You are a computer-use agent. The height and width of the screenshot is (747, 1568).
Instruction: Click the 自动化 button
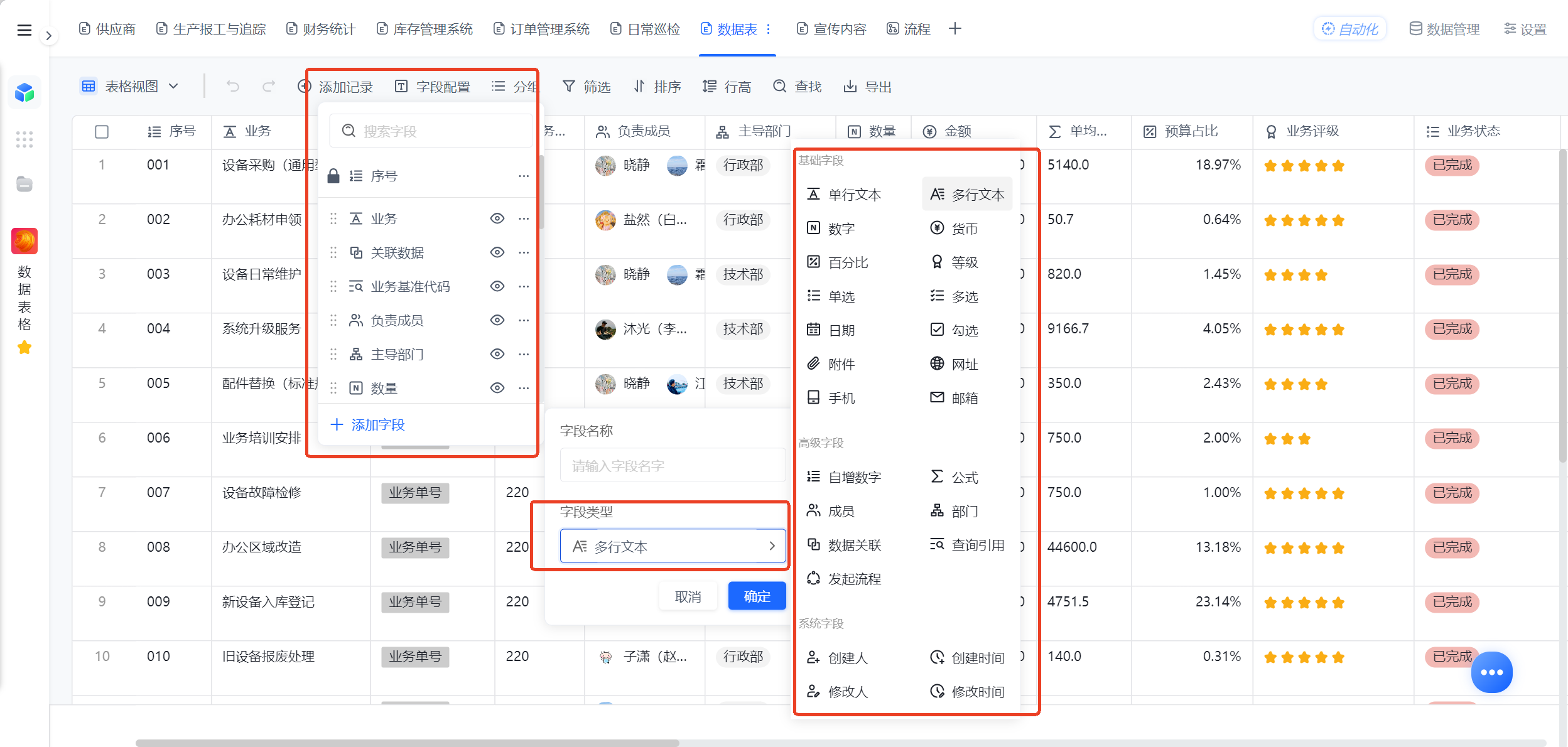(1350, 29)
